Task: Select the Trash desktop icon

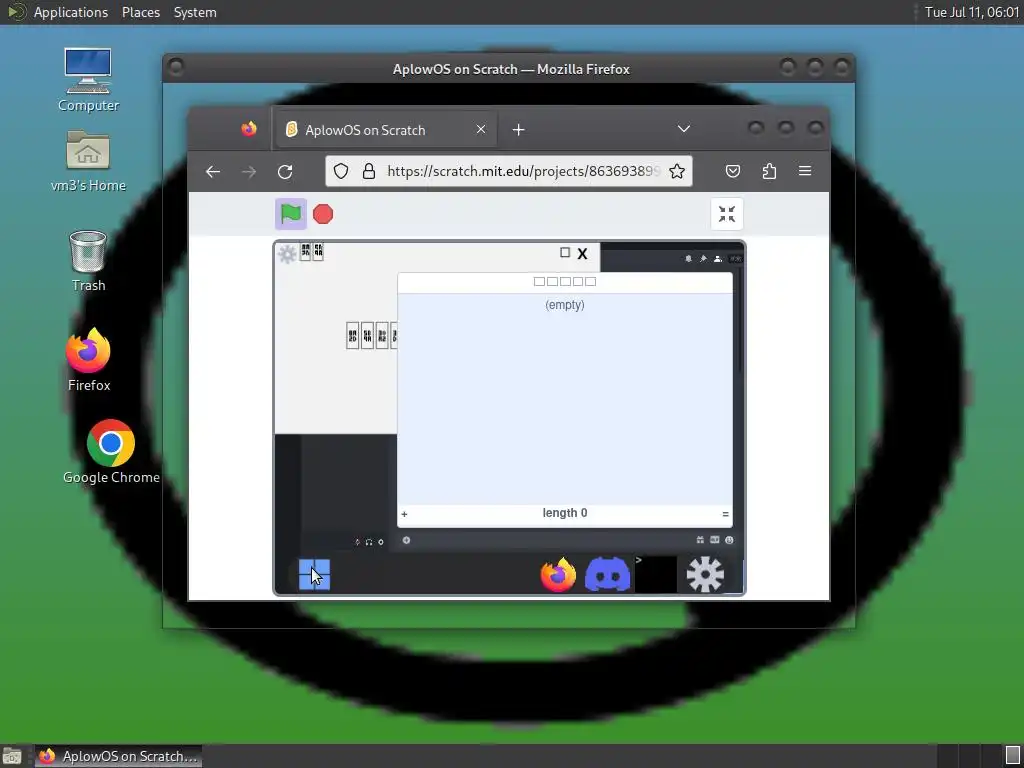Action: (x=88, y=260)
